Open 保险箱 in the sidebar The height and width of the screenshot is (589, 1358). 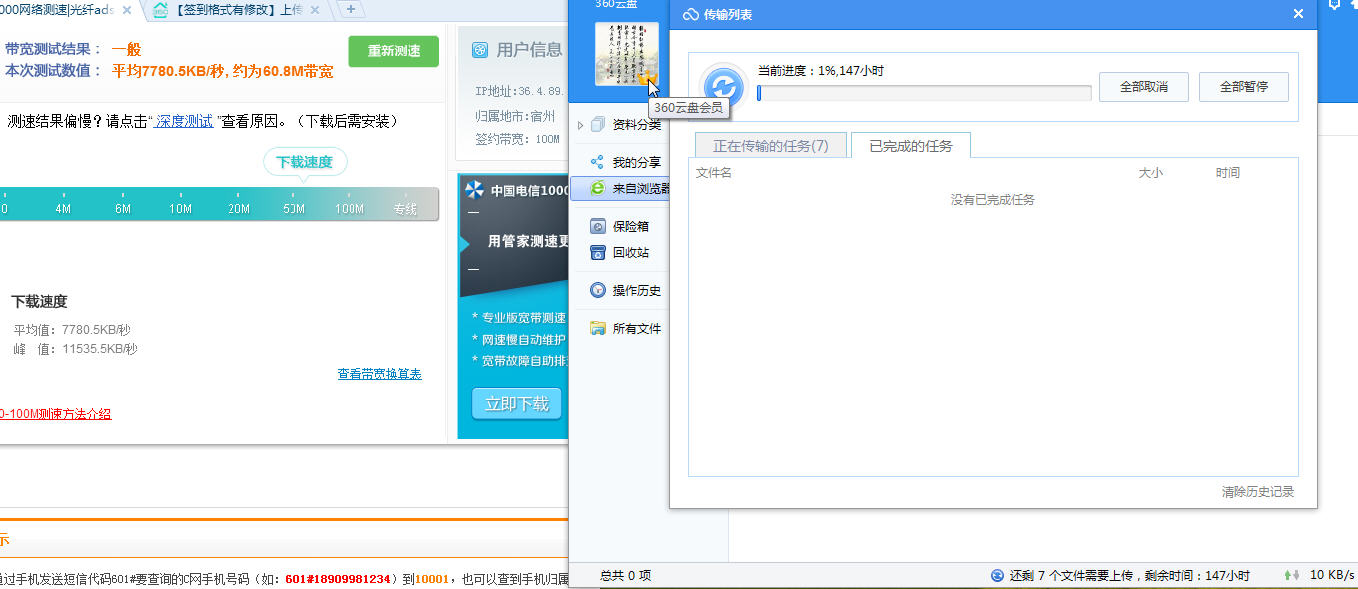[631, 226]
